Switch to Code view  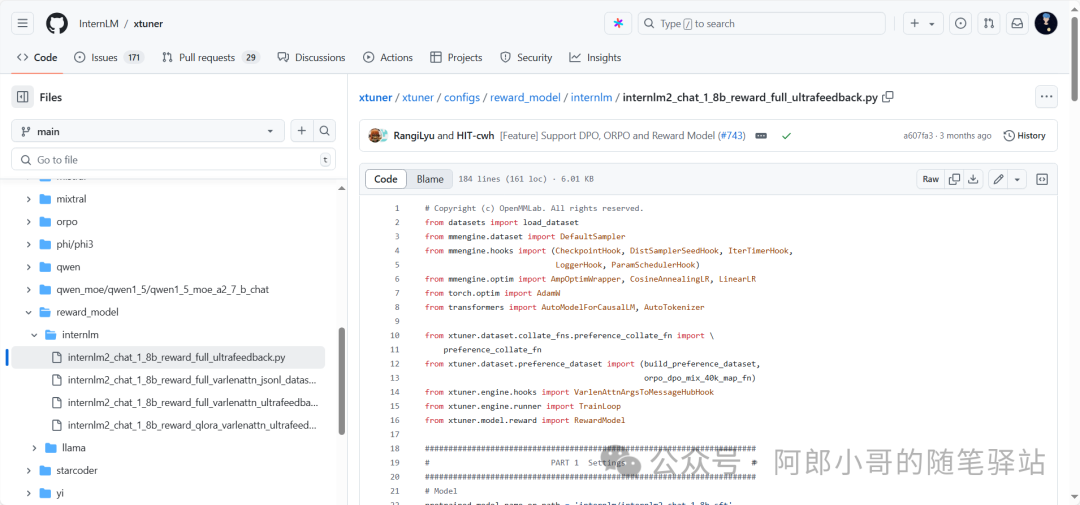tap(386, 179)
